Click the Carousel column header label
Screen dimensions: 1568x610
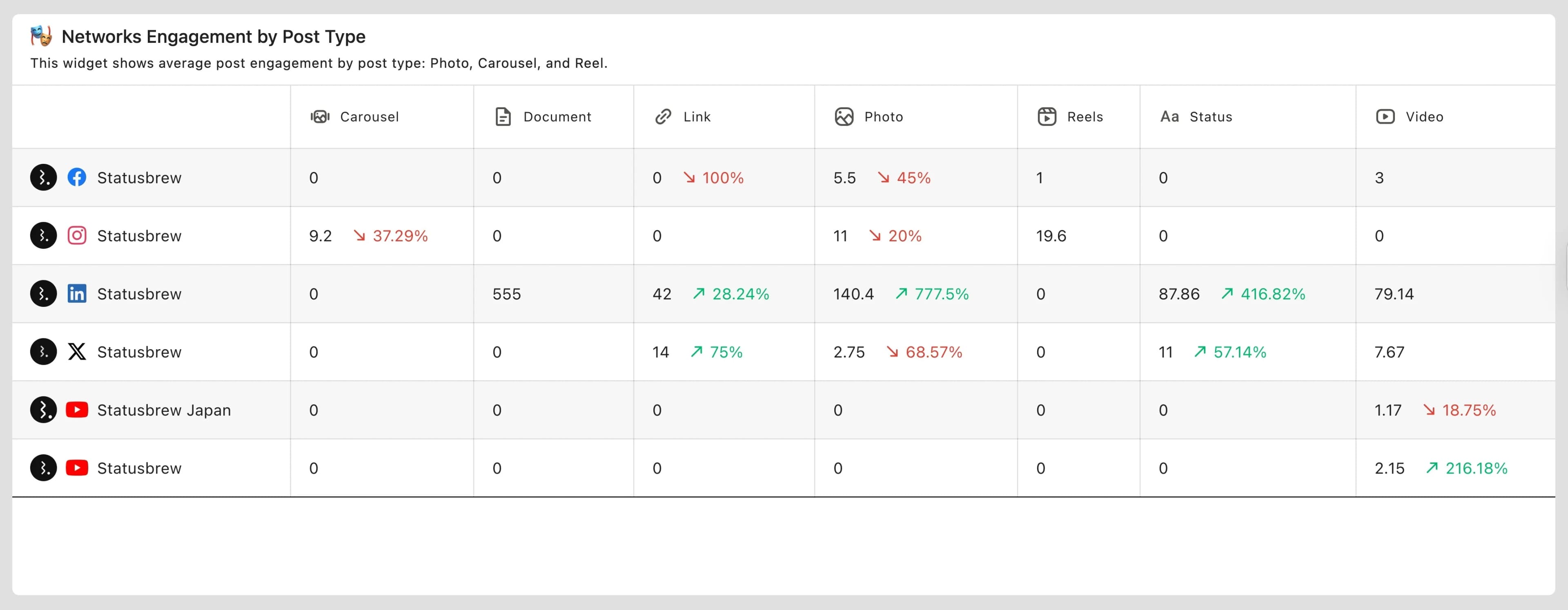click(x=369, y=116)
